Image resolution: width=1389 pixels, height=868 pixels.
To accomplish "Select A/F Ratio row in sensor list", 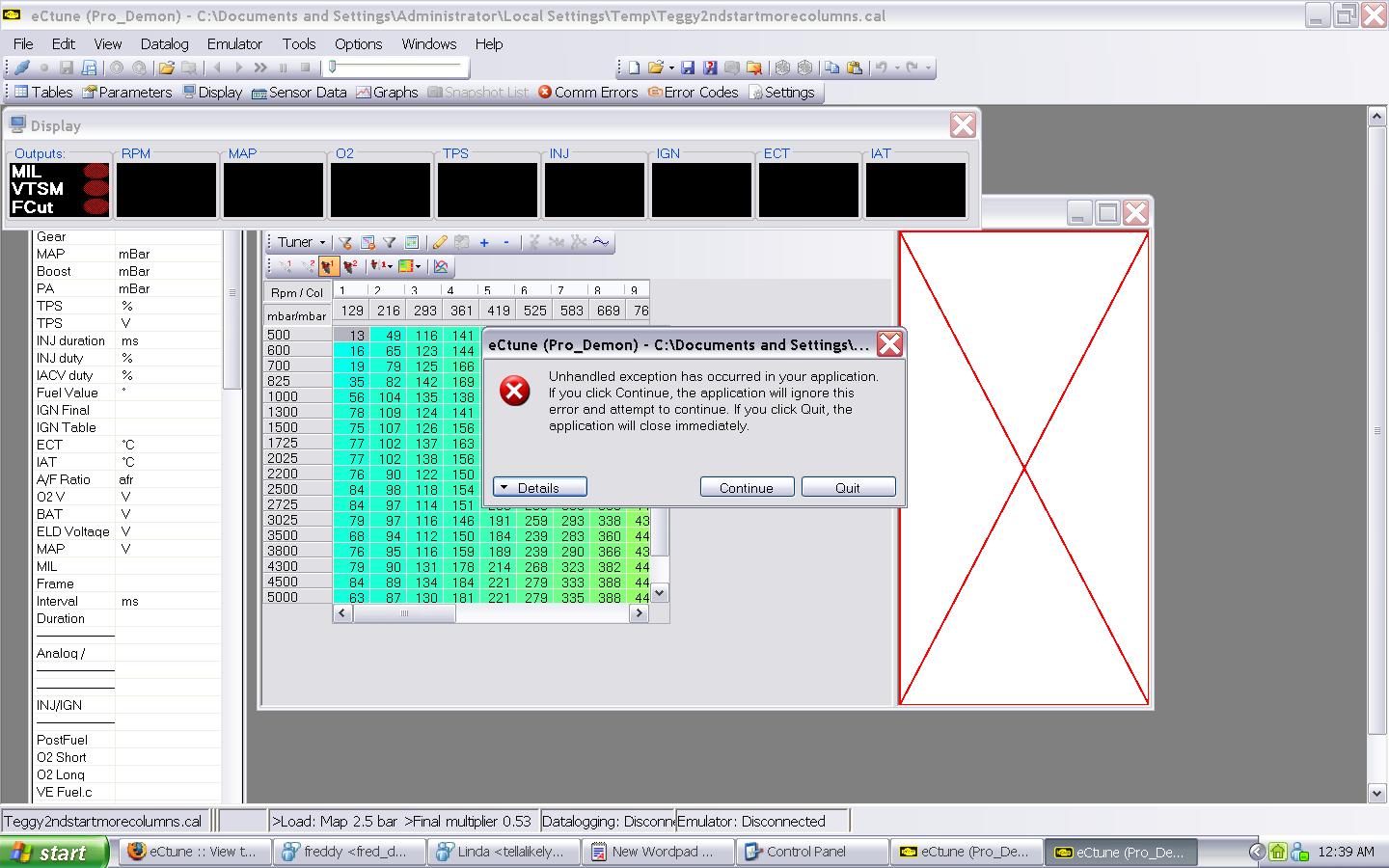I will [x=127, y=479].
